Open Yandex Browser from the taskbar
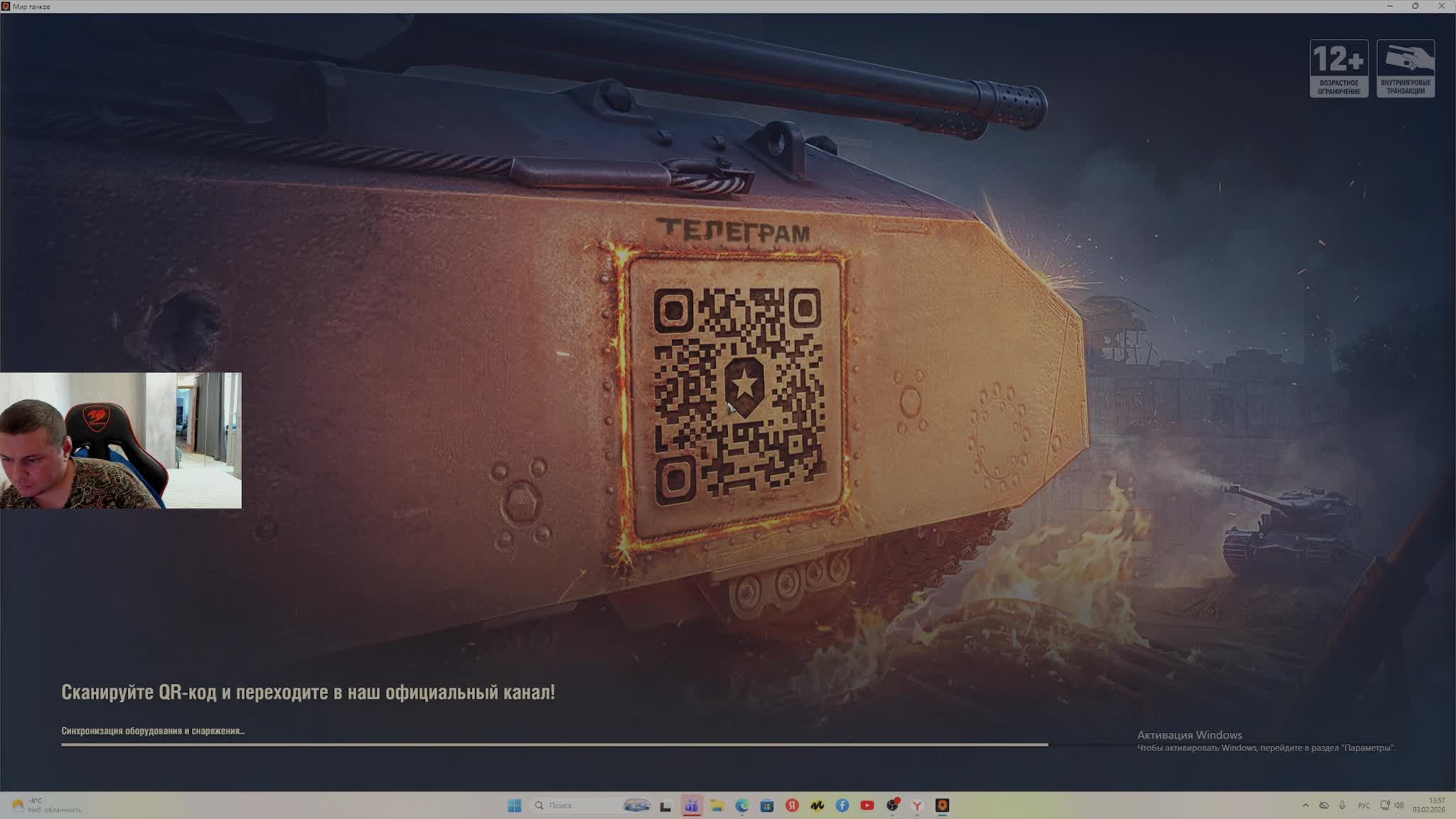Image resolution: width=1456 pixels, height=819 pixels. 917,805
